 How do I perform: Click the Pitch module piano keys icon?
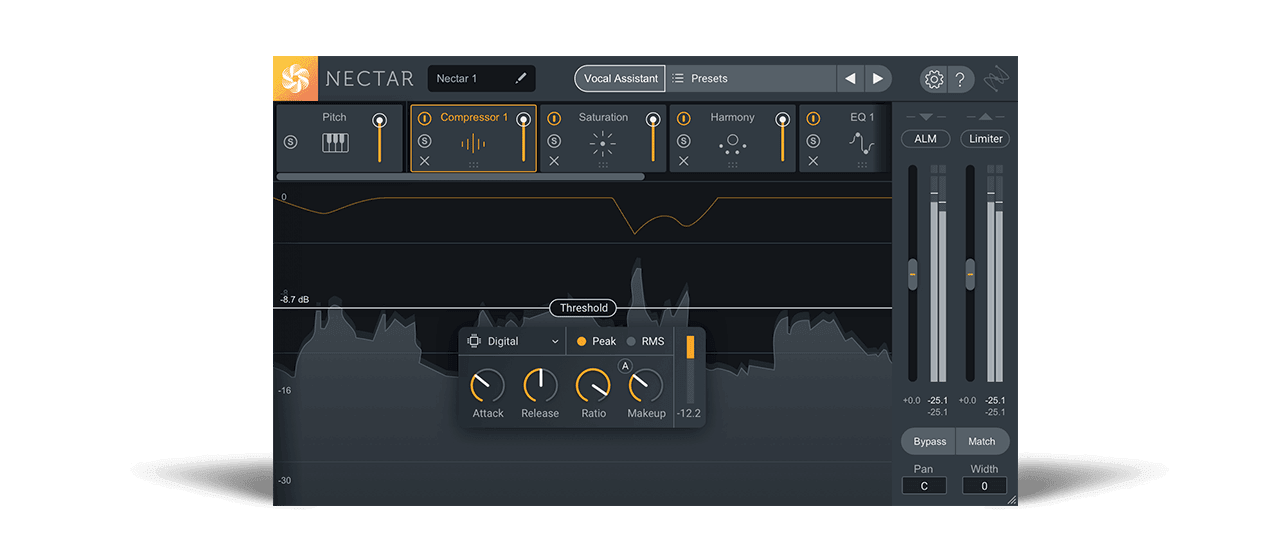[335, 143]
